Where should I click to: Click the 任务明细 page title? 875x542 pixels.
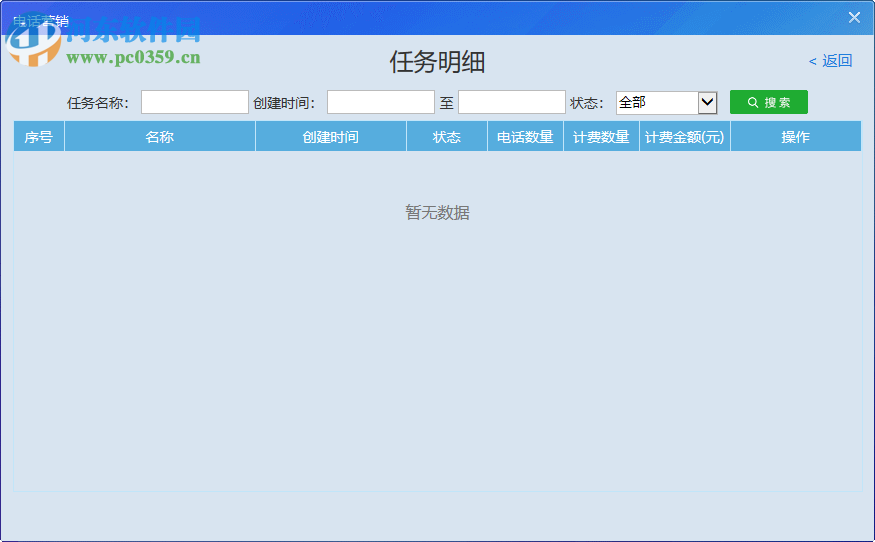click(x=437, y=62)
